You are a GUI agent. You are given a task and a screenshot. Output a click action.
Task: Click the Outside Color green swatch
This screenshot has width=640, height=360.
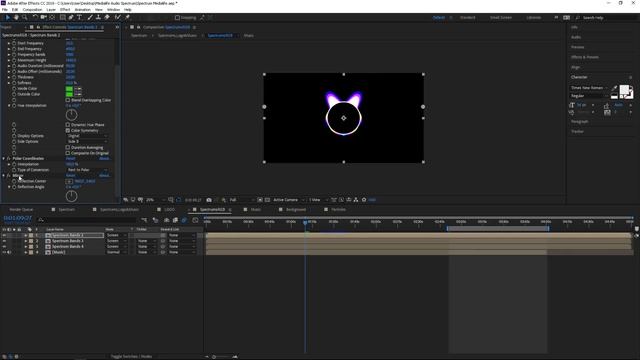click(69, 94)
